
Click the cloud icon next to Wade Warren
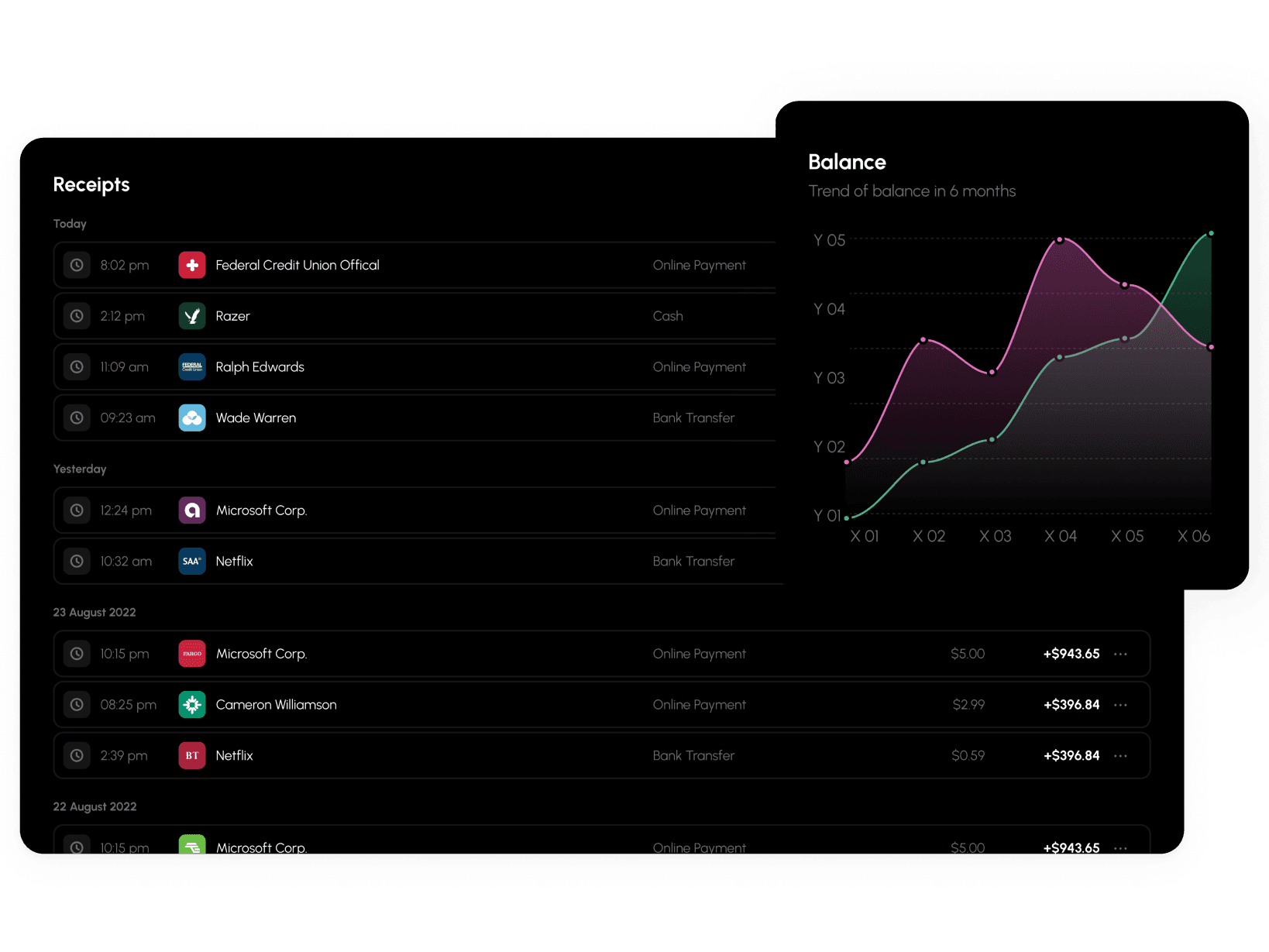pos(191,418)
